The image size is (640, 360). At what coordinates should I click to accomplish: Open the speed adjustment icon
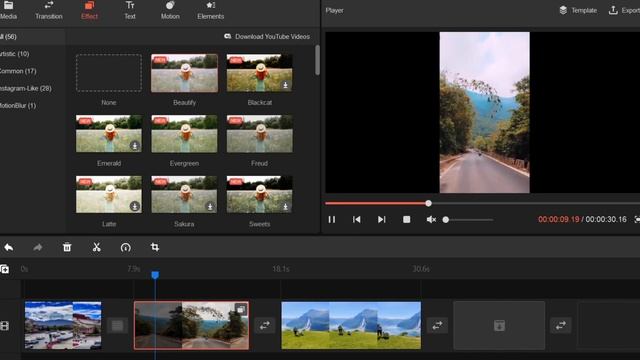tap(126, 247)
